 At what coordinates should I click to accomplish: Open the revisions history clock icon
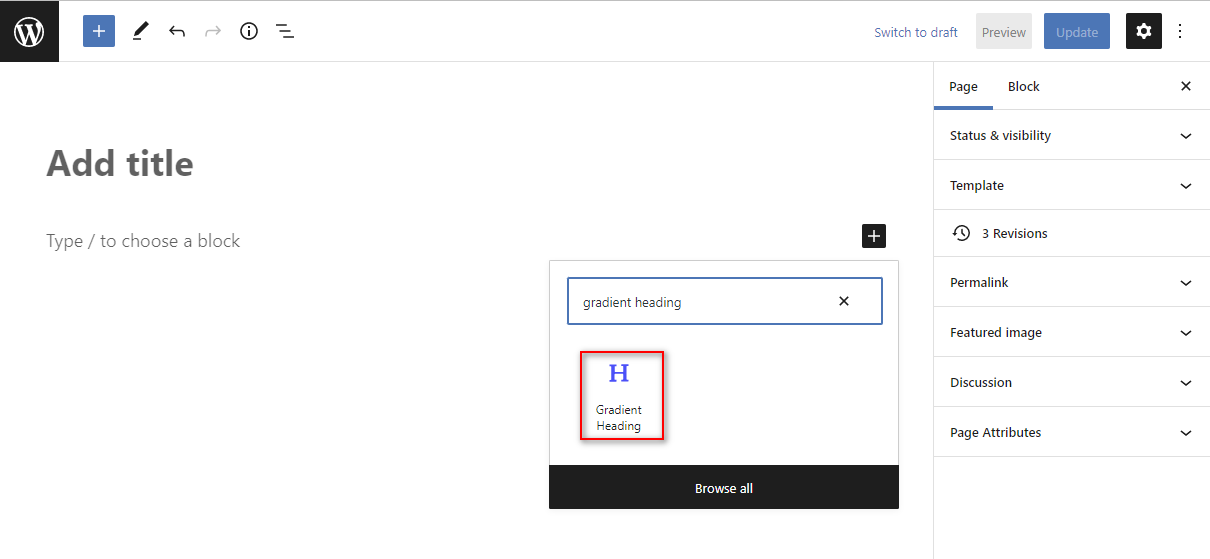tap(961, 233)
